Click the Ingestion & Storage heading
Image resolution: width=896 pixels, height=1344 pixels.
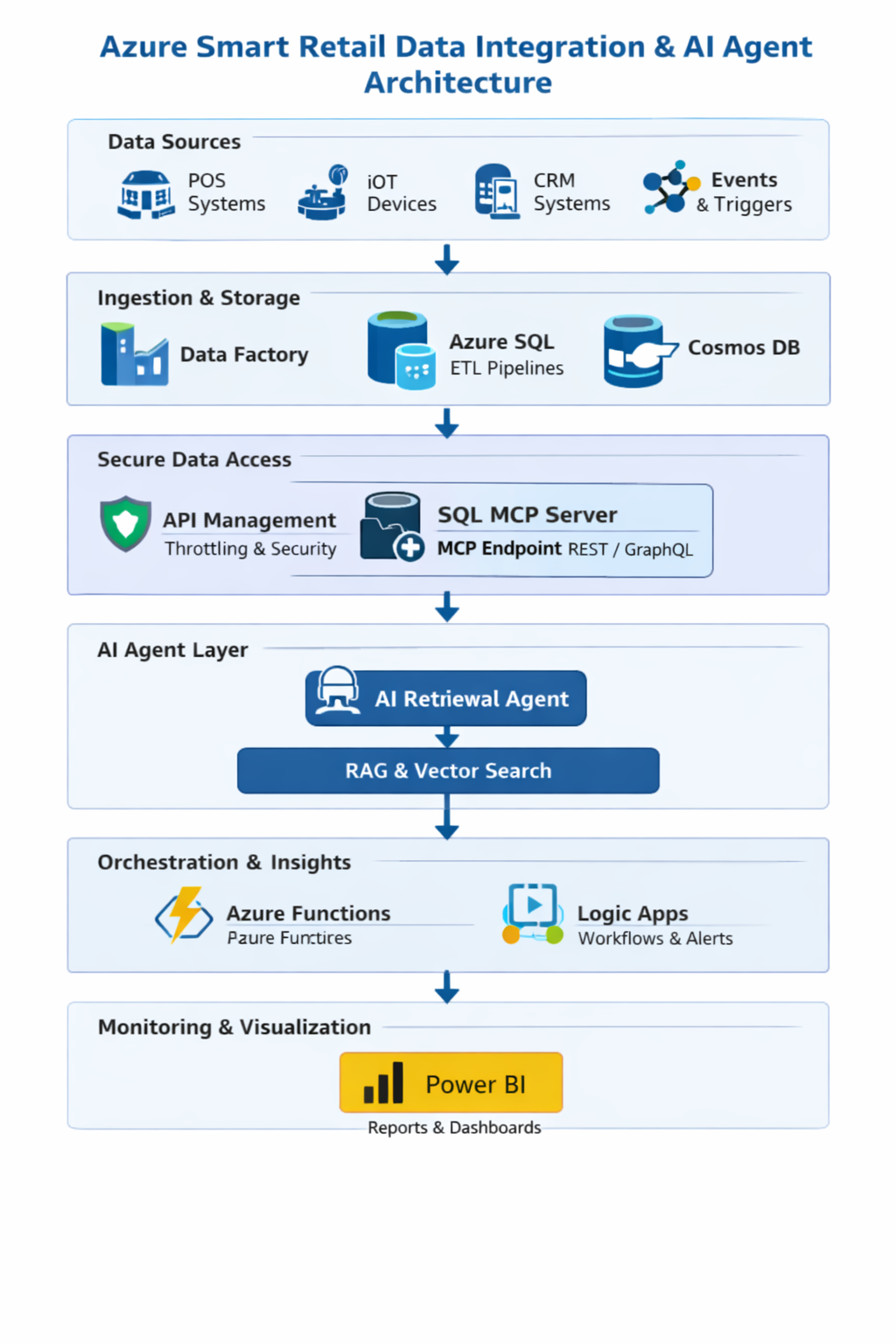199,298
